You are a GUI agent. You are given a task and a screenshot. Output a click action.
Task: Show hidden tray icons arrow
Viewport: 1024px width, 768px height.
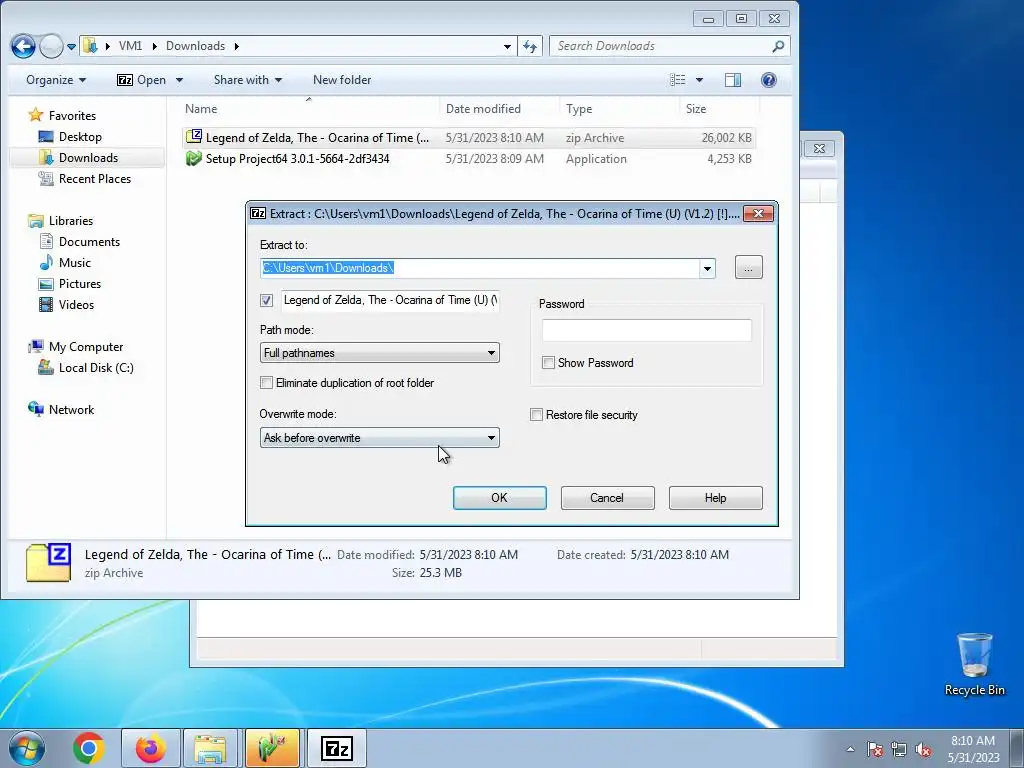tap(850, 749)
